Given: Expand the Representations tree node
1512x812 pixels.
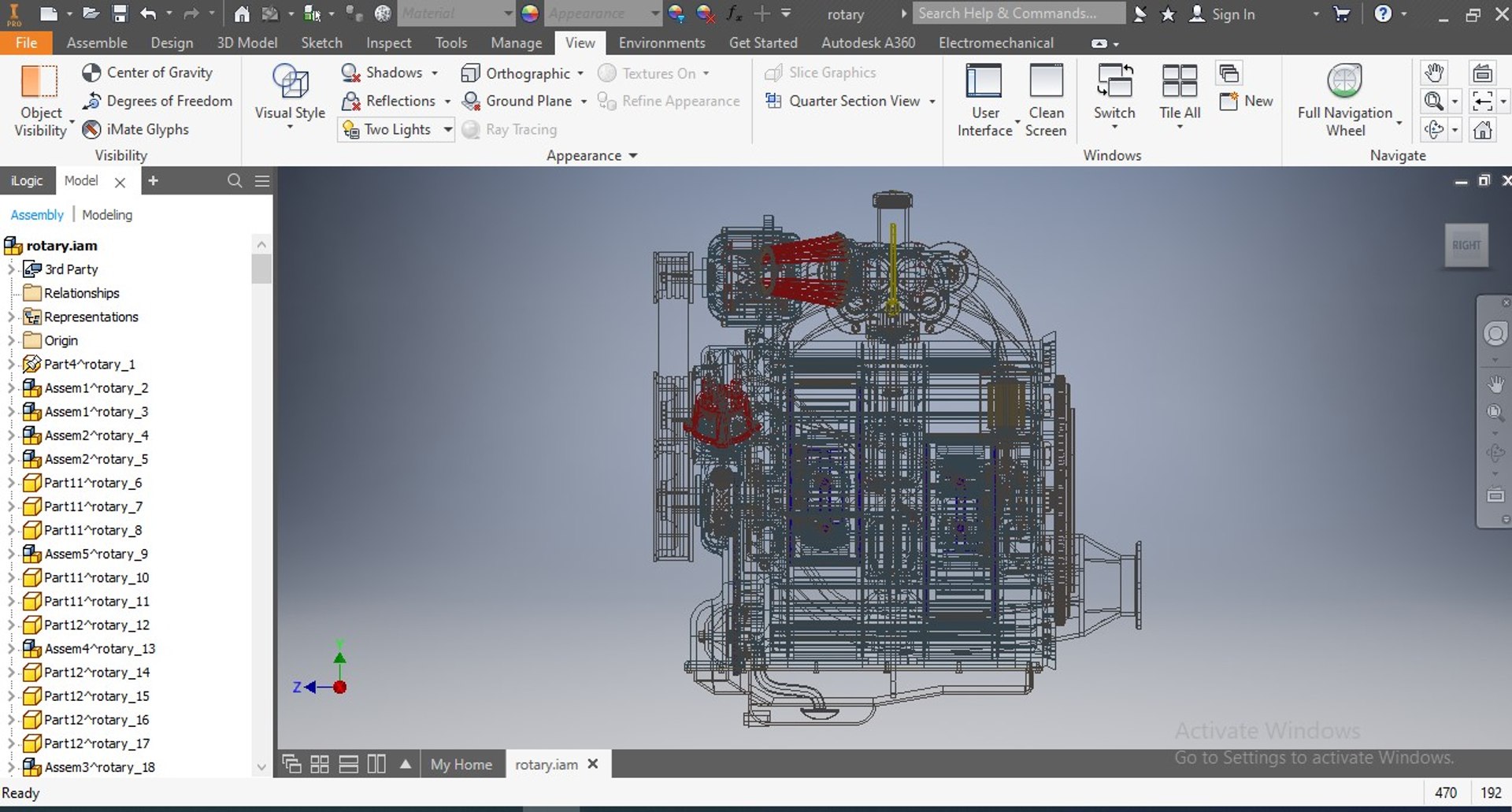Looking at the screenshot, I should pyautogui.click(x=11, y=317).
